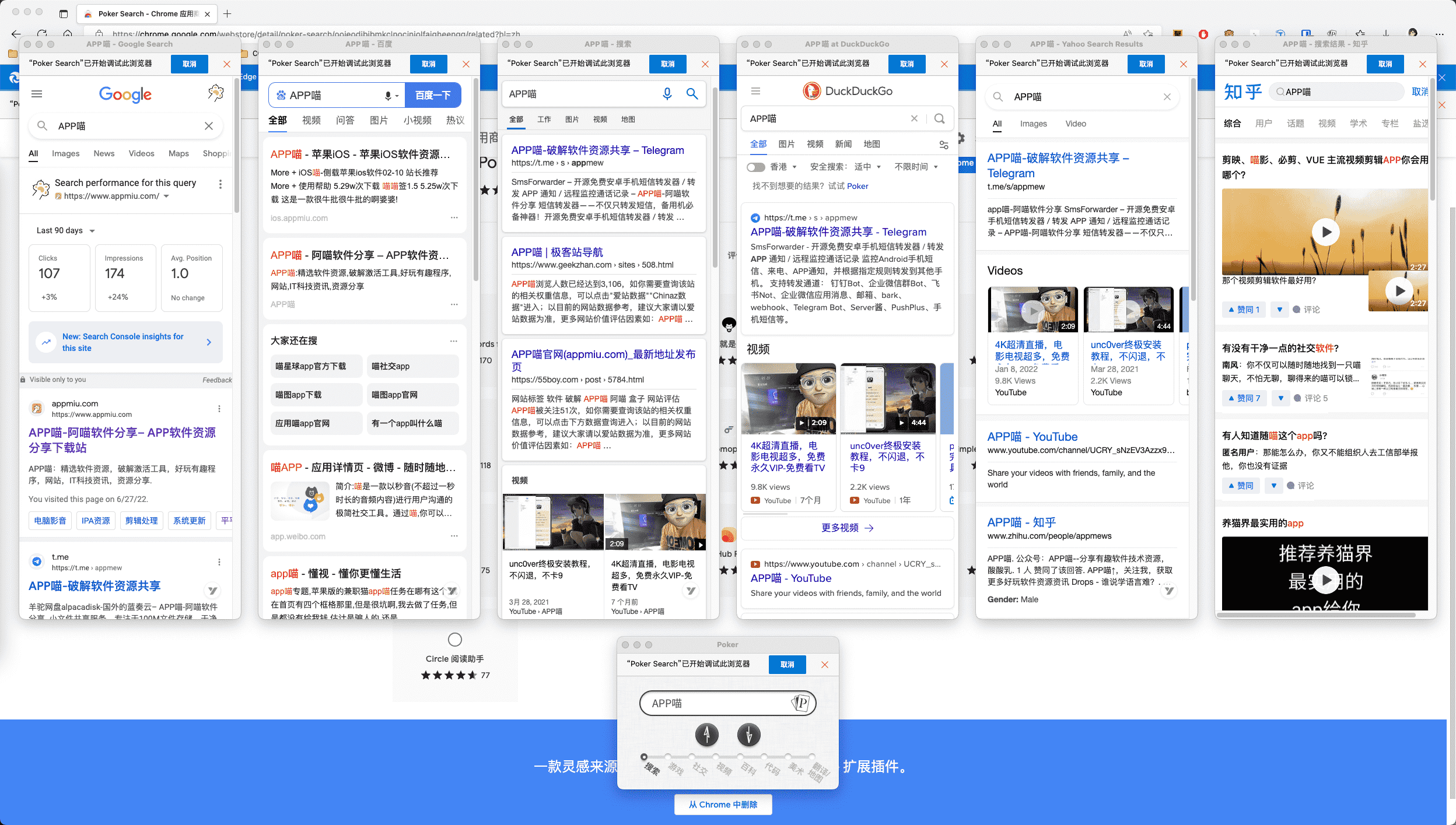
Task: Open the Baidu microphone dropdown arrow
Action: point(397,96)
